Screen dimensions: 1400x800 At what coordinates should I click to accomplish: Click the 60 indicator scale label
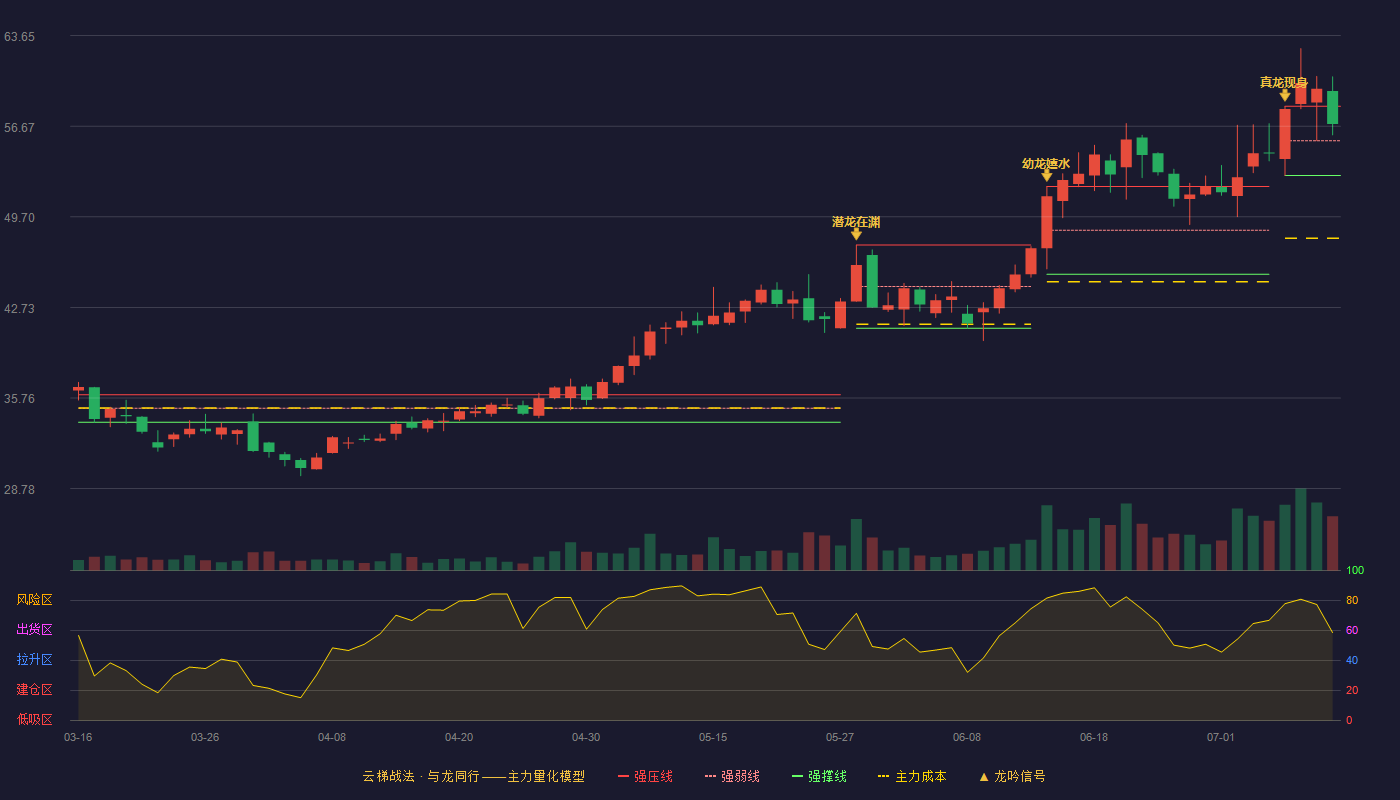click(x=1351, y=630)
